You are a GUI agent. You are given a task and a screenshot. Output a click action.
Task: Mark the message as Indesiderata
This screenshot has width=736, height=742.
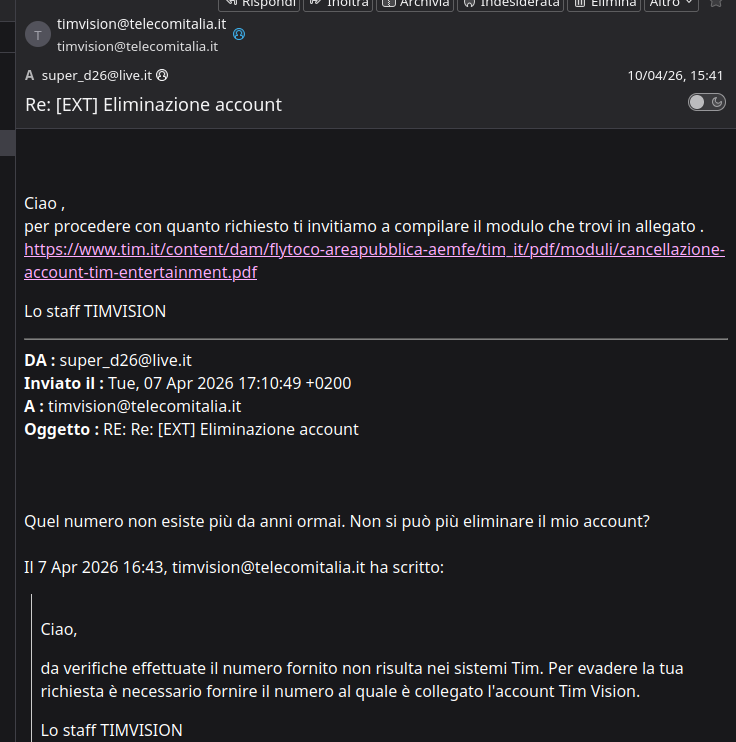tap(510, 4)
